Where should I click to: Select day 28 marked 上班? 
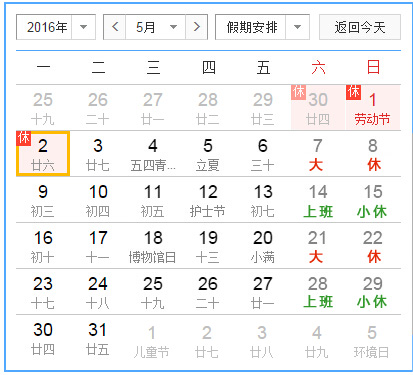[318, 292]
